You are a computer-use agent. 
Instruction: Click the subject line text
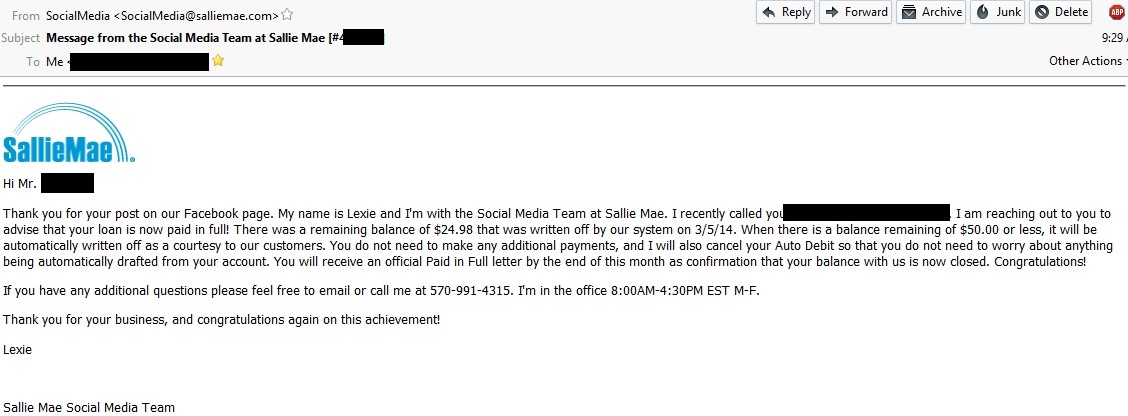pos(214,38)
